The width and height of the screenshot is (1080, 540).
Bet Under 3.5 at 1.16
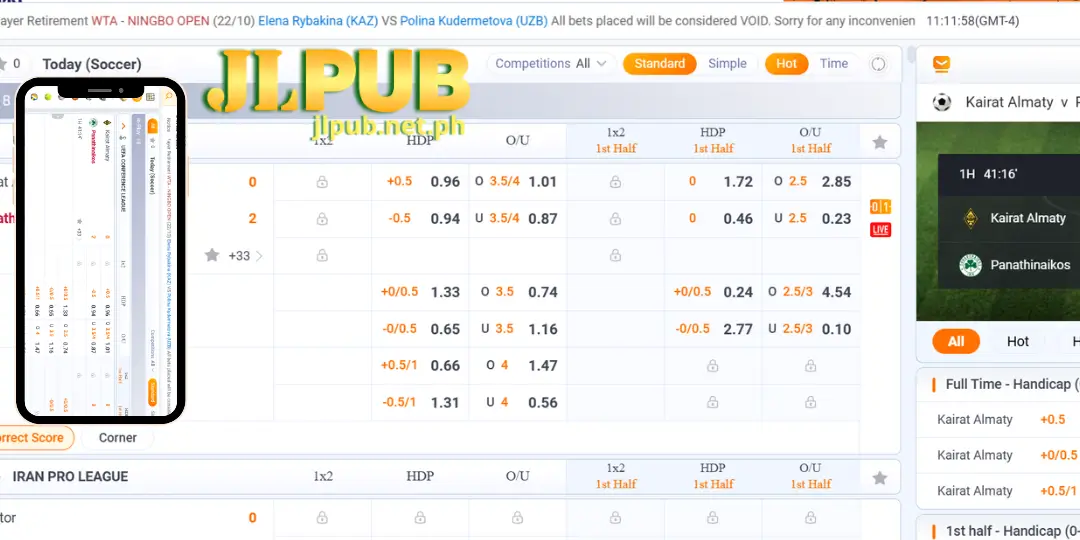coord(517,329)
